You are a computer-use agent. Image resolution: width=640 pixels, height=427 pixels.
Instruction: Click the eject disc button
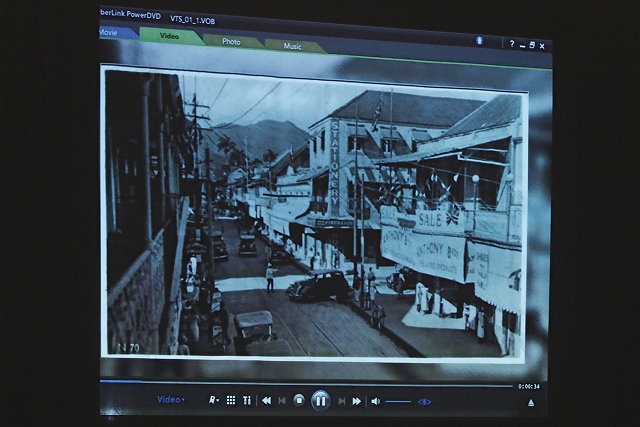pos(530,402)
